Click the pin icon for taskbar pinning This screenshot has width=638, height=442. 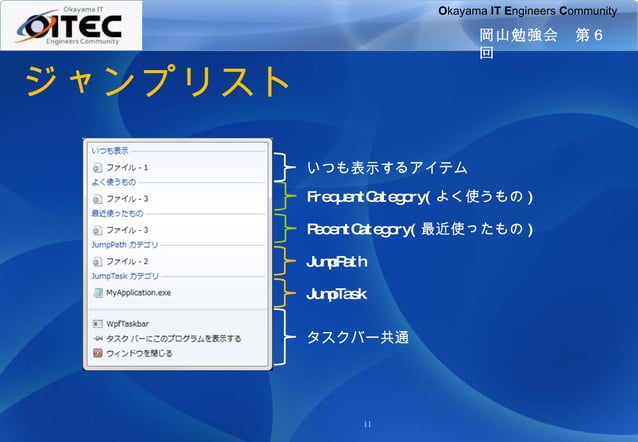pos(98,339)
